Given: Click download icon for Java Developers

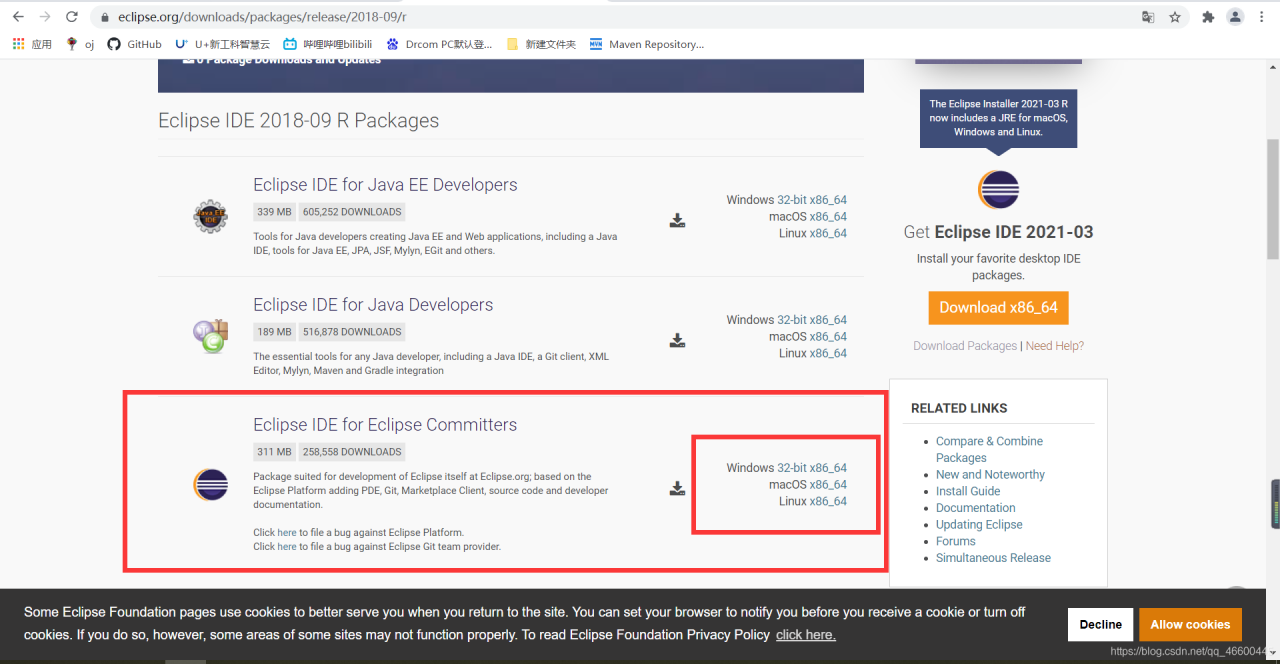Looking at the screenshot, I should 677,340.
